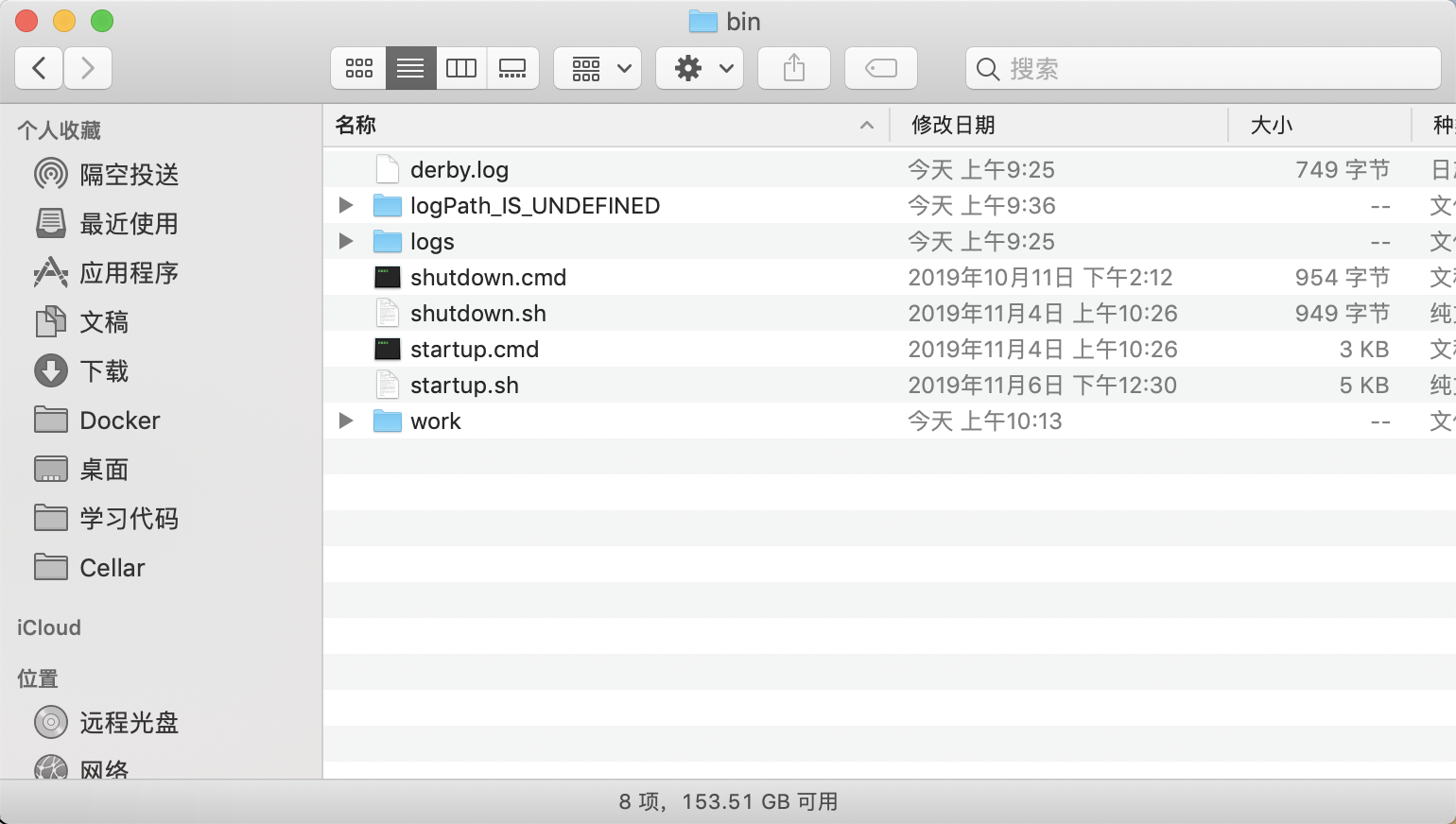Select the logs folder icon
1456x824 pixels.
pos(388,241)
